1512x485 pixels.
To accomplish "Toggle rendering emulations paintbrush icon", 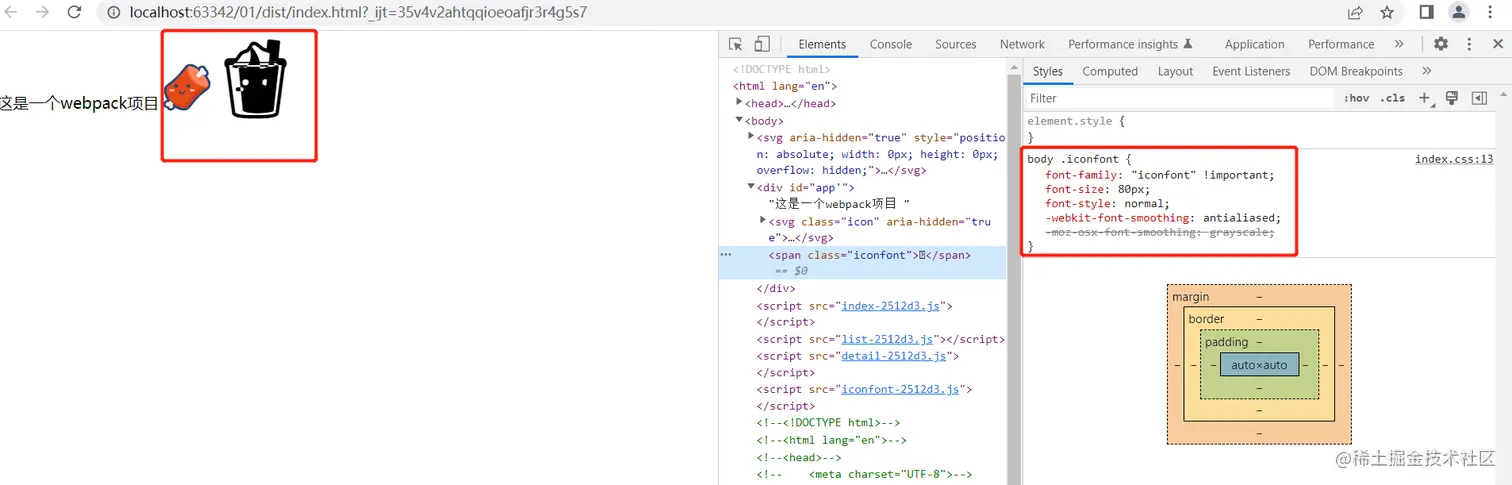I will pos(1452,98).
